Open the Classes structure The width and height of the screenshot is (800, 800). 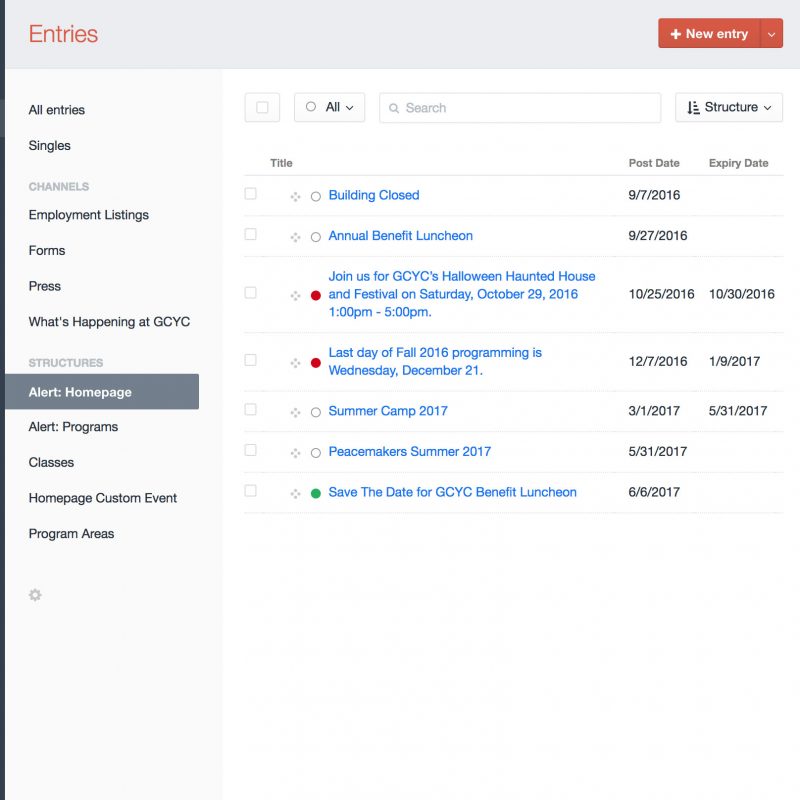point(51,463)
